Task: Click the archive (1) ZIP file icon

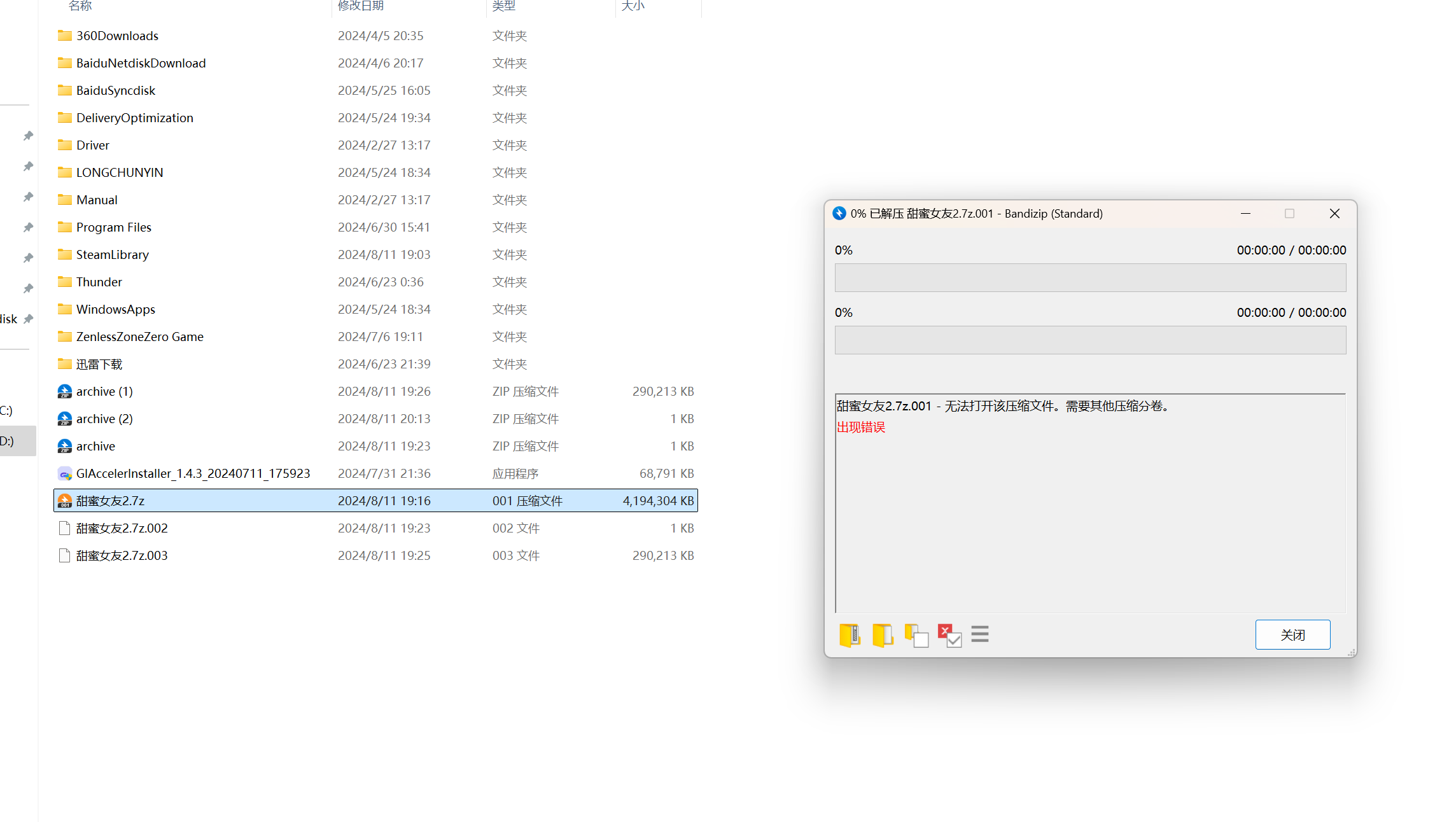Action: tap(64, 391)
